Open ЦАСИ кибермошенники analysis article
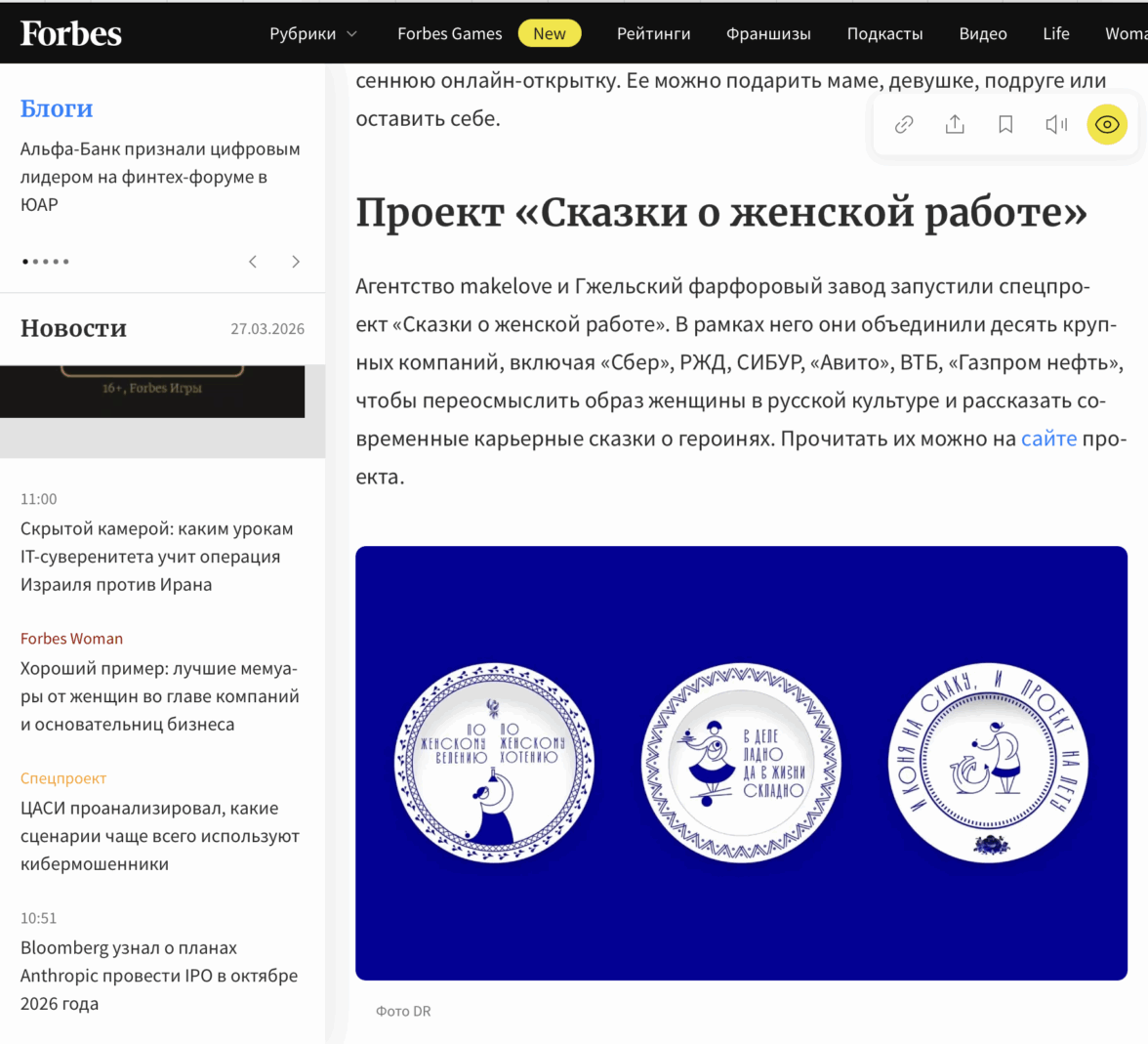 [x=160, y=836]
